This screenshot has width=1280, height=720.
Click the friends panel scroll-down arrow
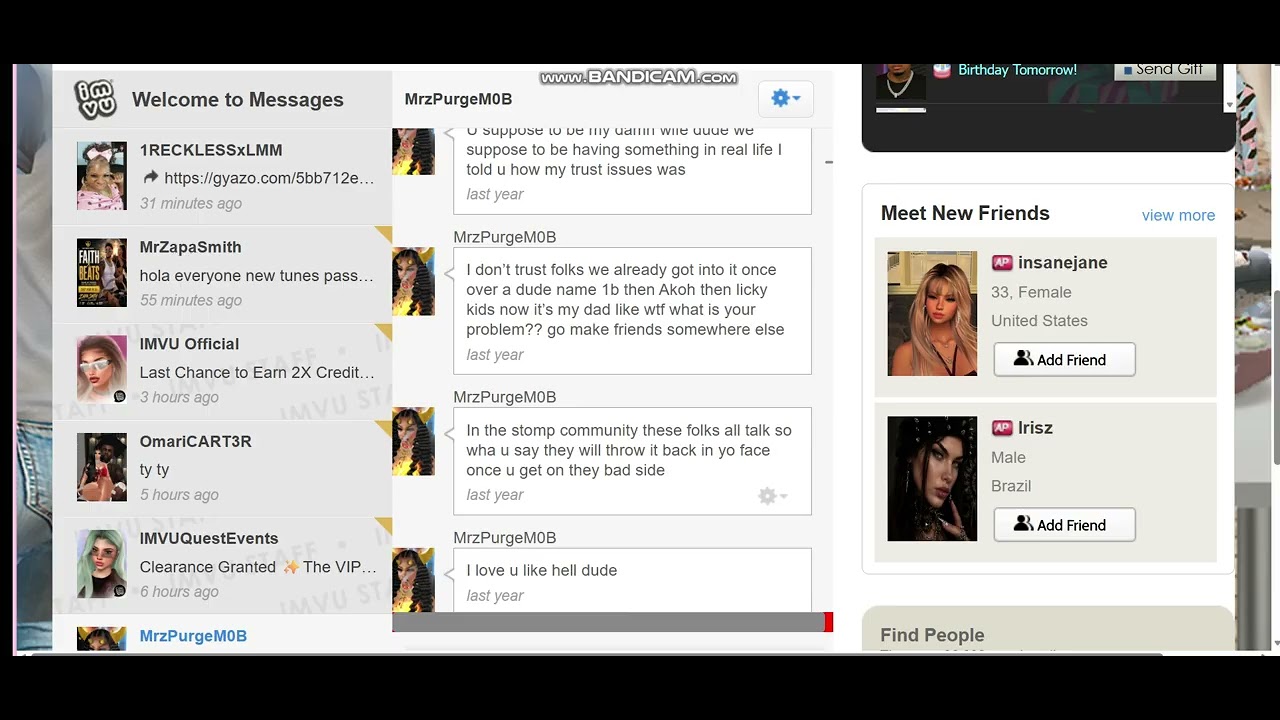tap(1230, 104)
